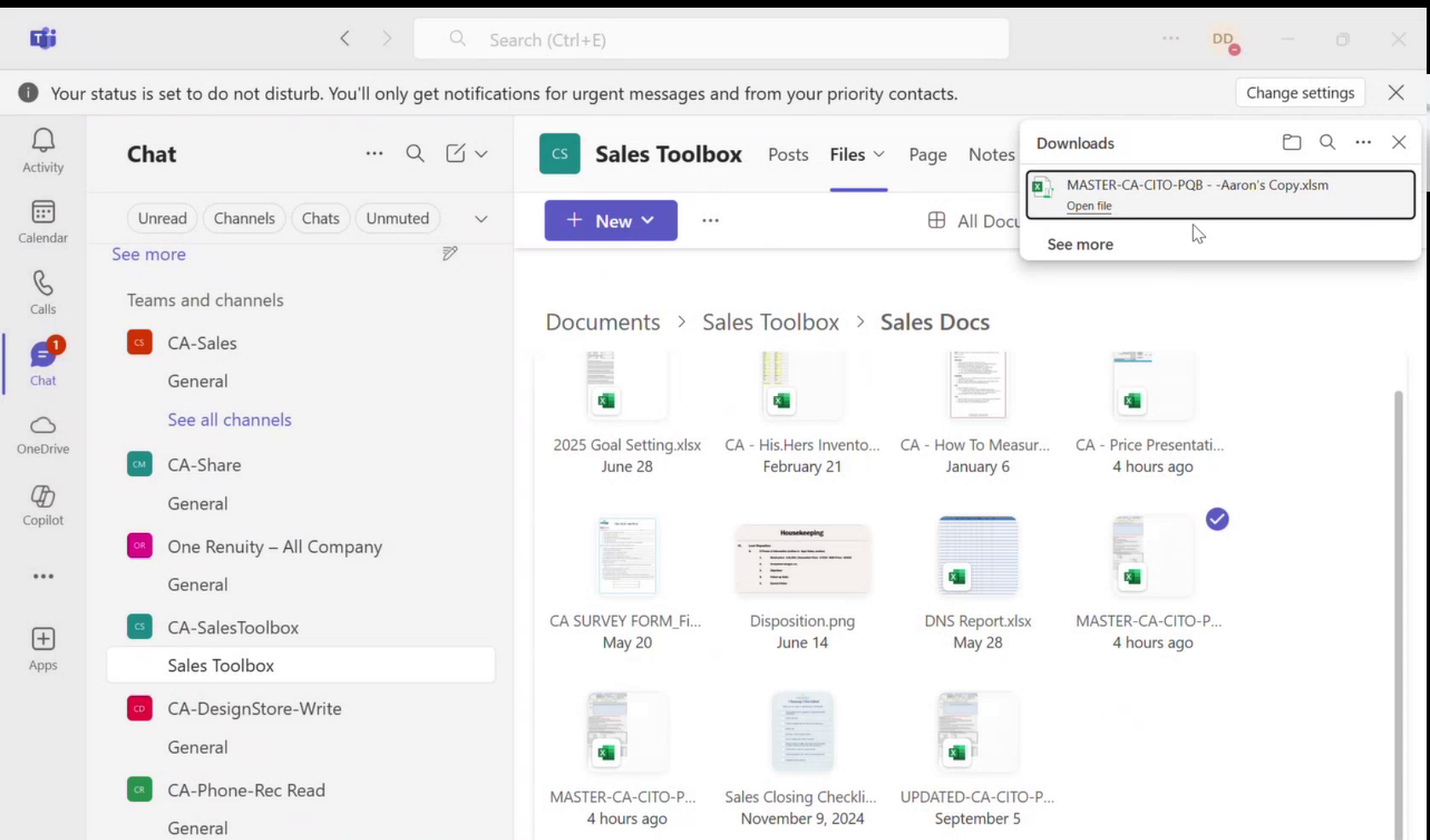This screenshot has width=1430, height=840.
Task: Toggle the Unmuted chat filter
Action: point(397,218)
